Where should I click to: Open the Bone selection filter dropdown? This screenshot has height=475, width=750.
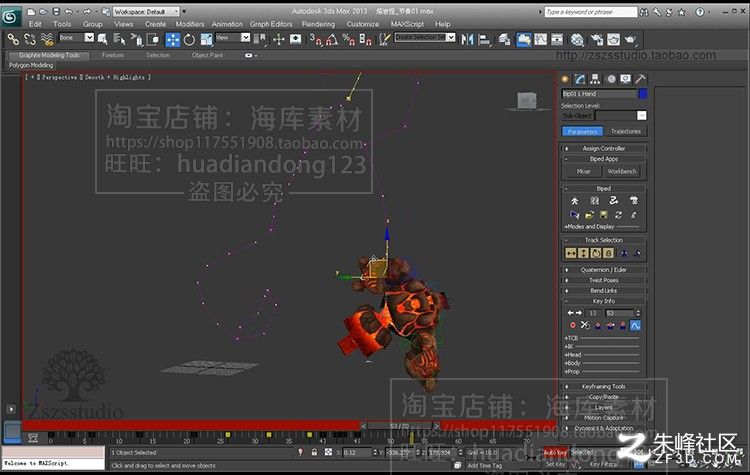click(76, 37)
